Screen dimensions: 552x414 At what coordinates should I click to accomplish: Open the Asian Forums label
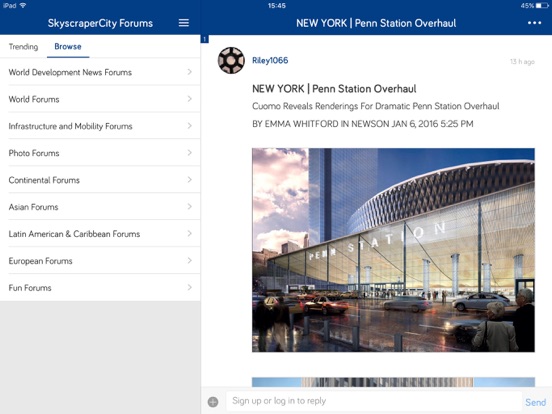pos(33,207)
